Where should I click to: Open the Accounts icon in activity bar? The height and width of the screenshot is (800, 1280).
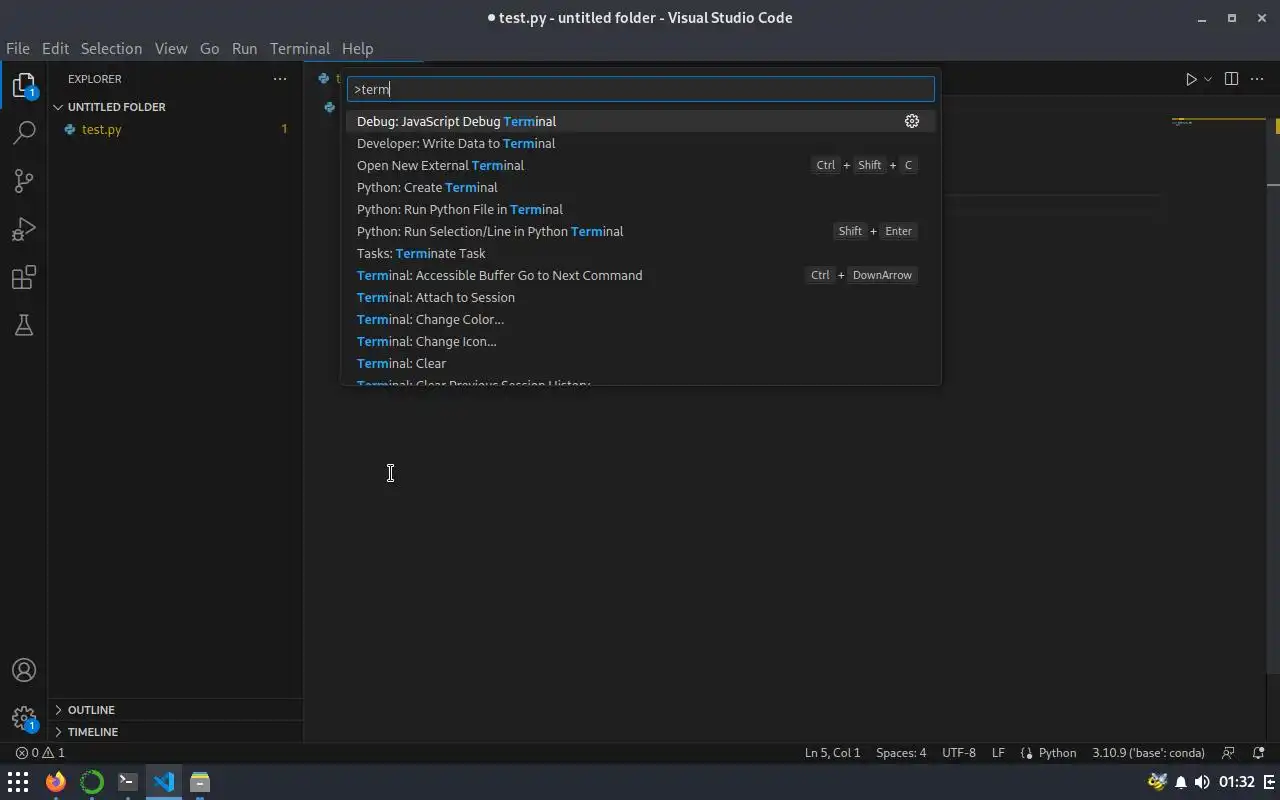coord(24,670)
